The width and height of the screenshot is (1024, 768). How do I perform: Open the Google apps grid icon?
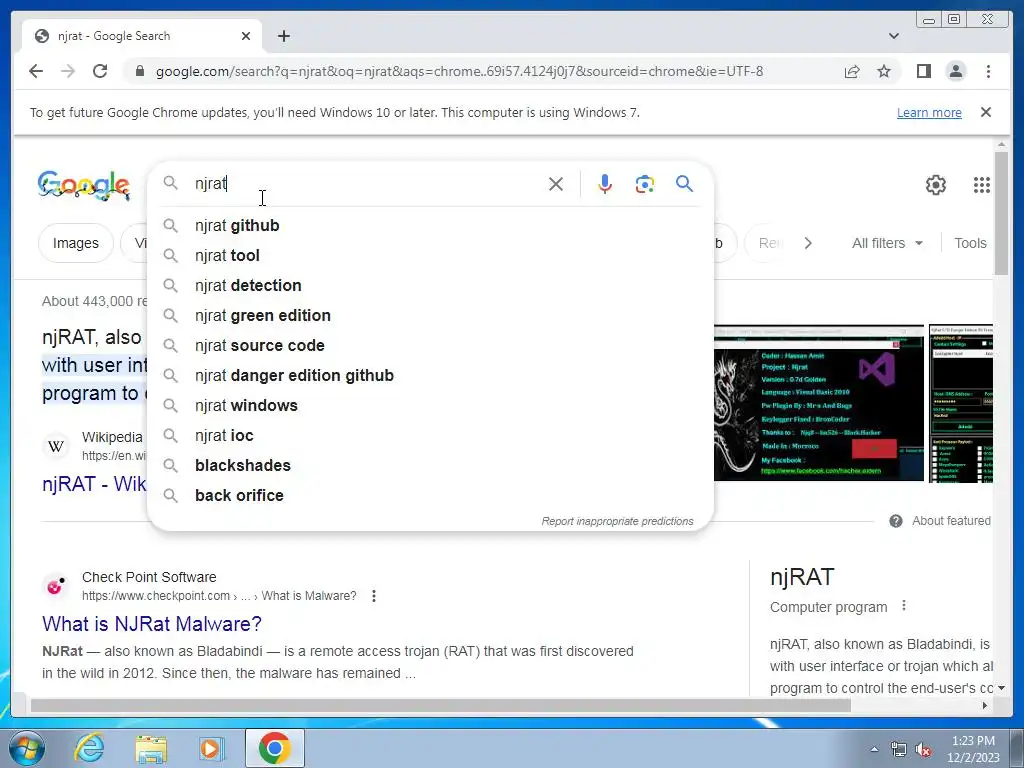tap(982, 185)
